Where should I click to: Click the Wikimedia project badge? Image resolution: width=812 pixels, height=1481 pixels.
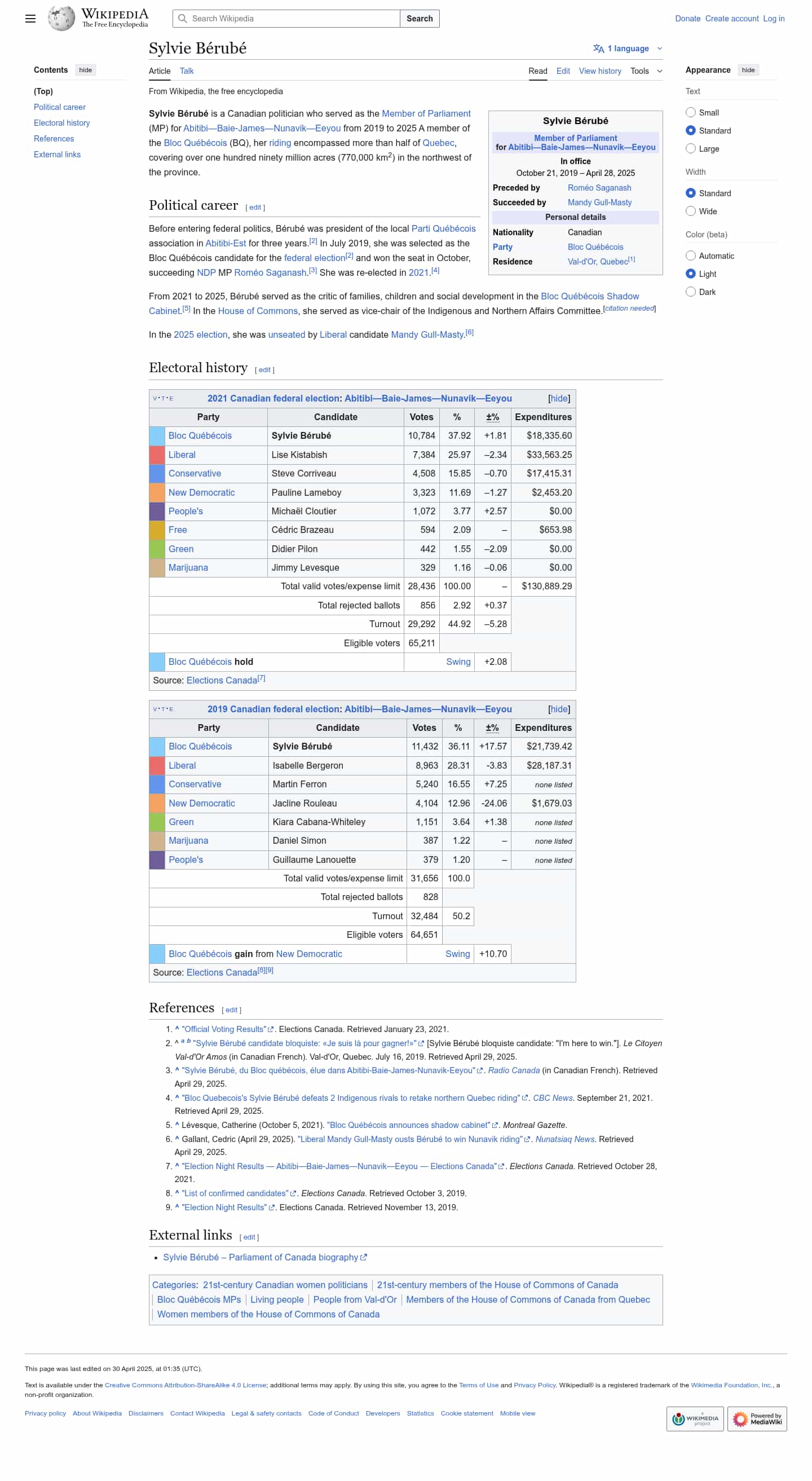pyautogui.click(x=695, y=1419)
